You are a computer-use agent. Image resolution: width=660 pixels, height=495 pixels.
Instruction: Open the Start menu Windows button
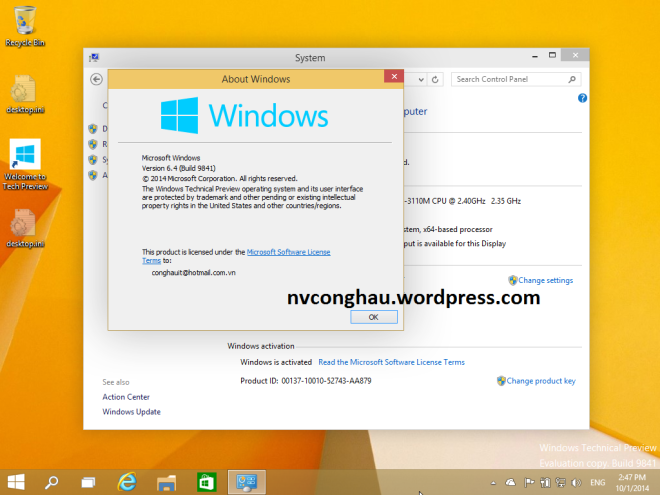point(16,482)
